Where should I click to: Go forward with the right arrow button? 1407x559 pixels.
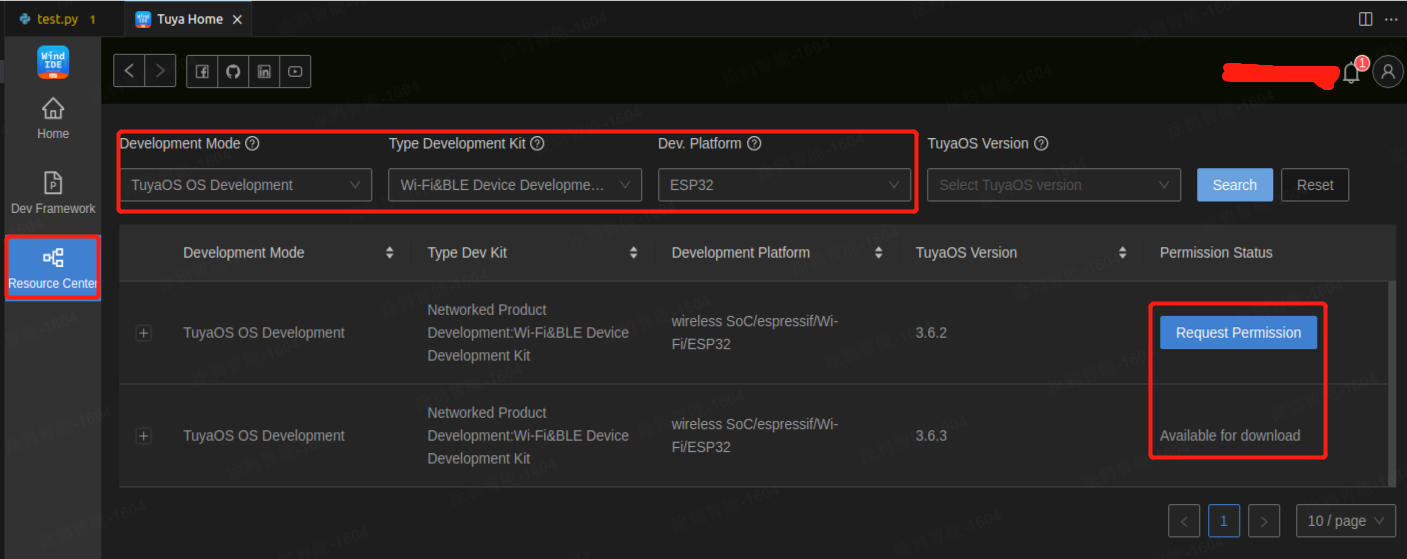[x=160, y=71]
